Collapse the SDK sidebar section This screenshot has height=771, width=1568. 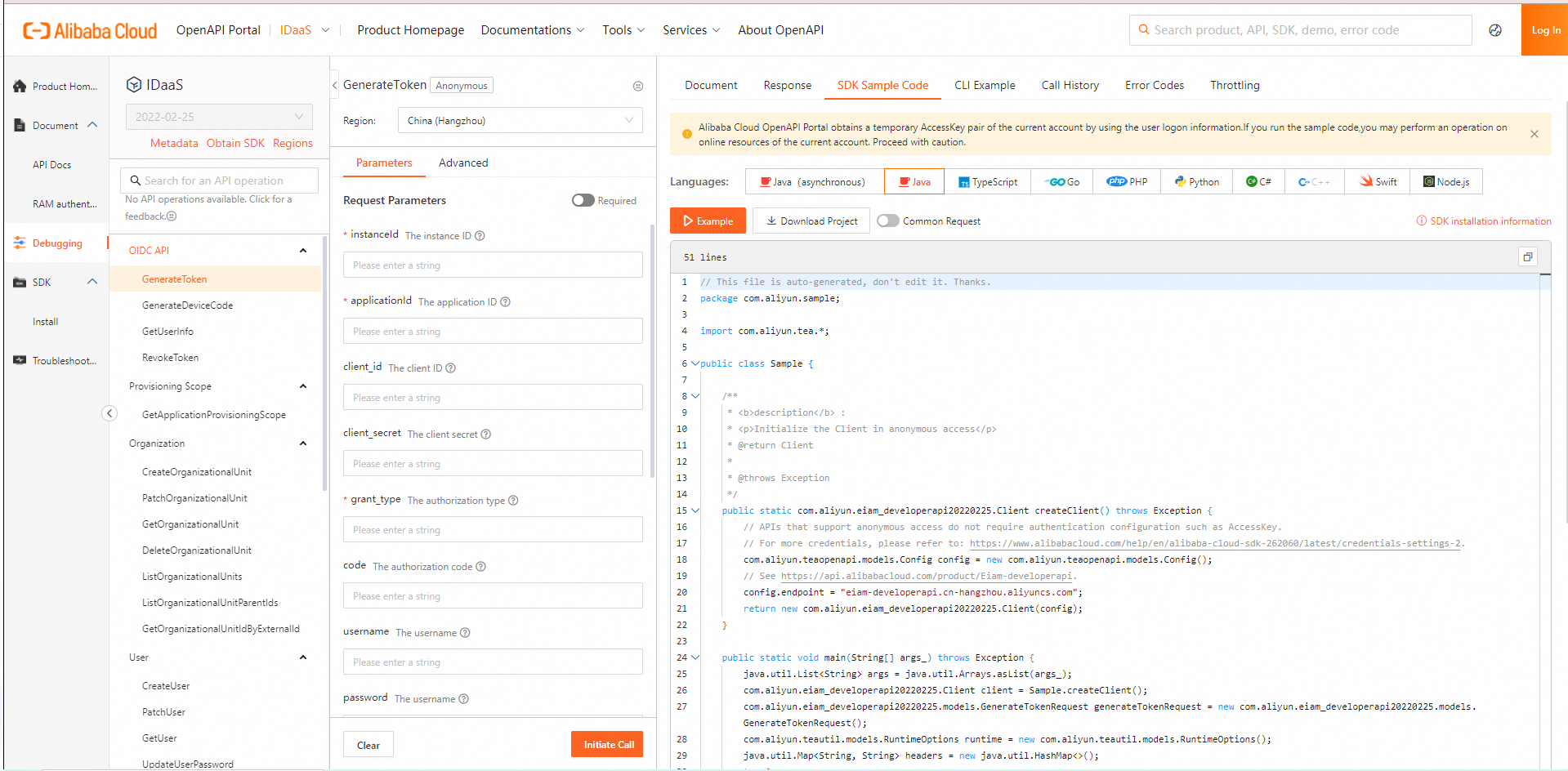(92, 282)
